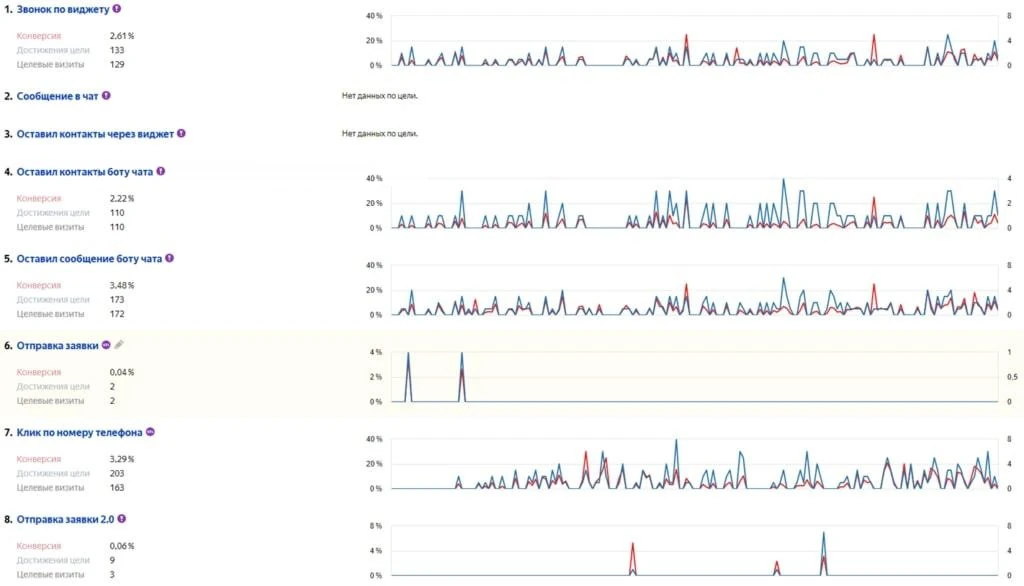Image resolution: width=1024 pixels, height=586 pixels.
Task: Open the goal 'Оставил контакты боту чата'
Action: [85, 172]
